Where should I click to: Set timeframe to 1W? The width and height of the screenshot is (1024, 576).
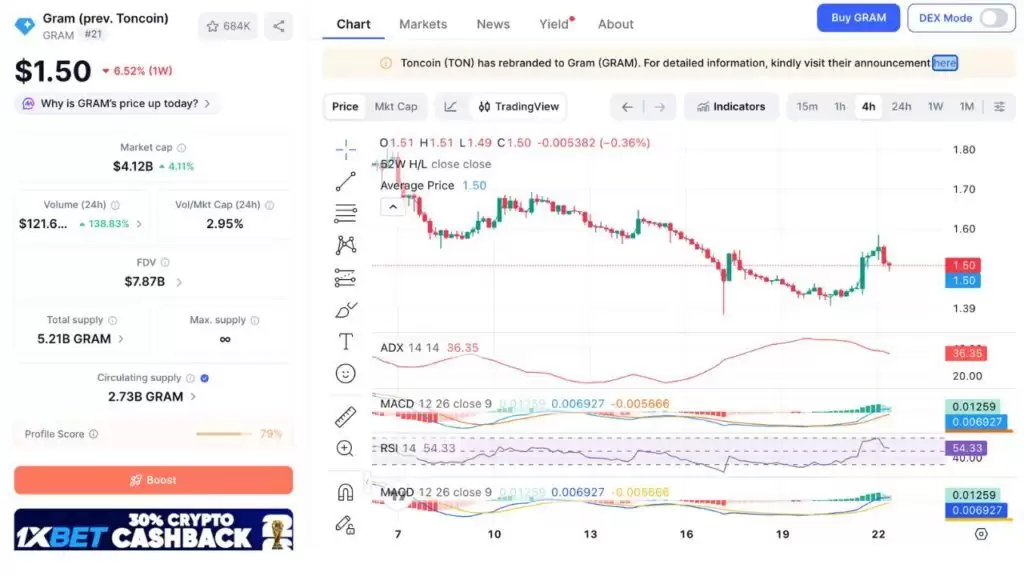(x=935, y=106)
